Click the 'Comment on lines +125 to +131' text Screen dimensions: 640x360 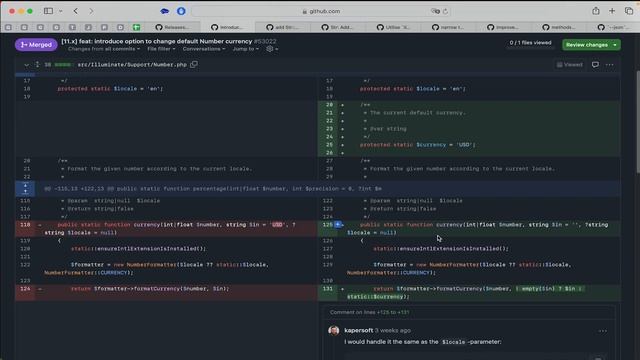(369, 312)
